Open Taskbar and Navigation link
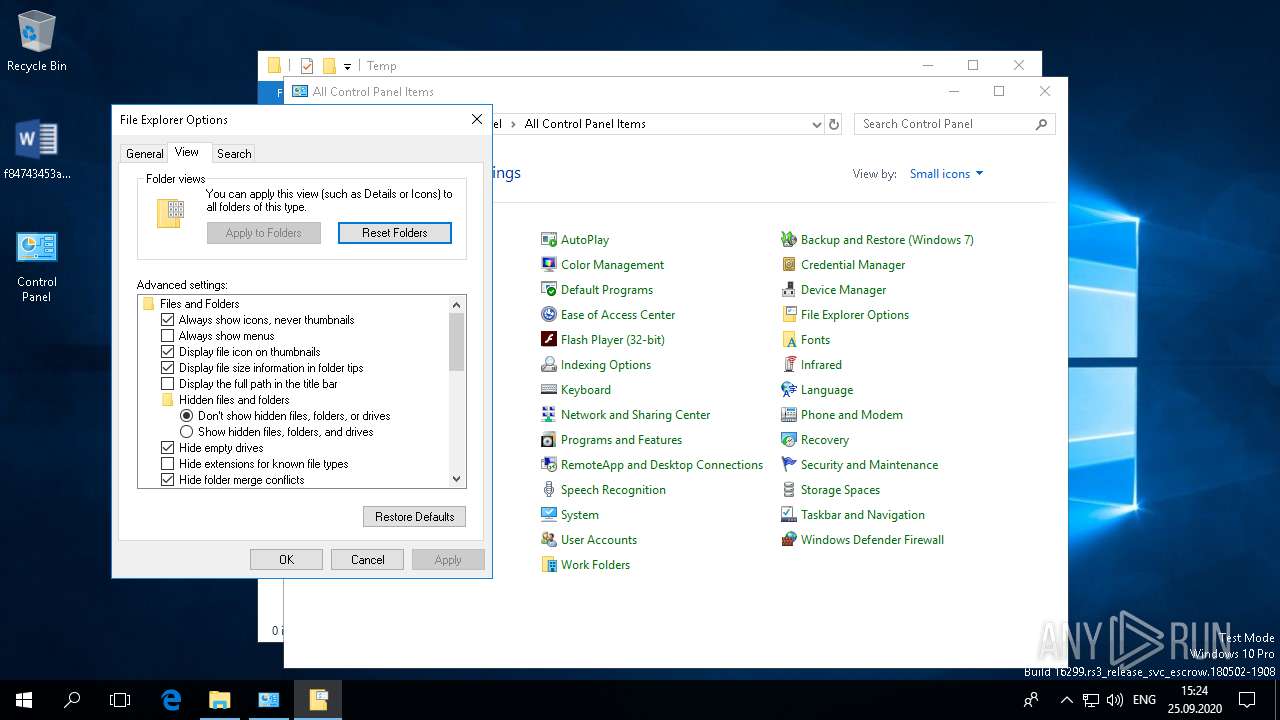 862,515
